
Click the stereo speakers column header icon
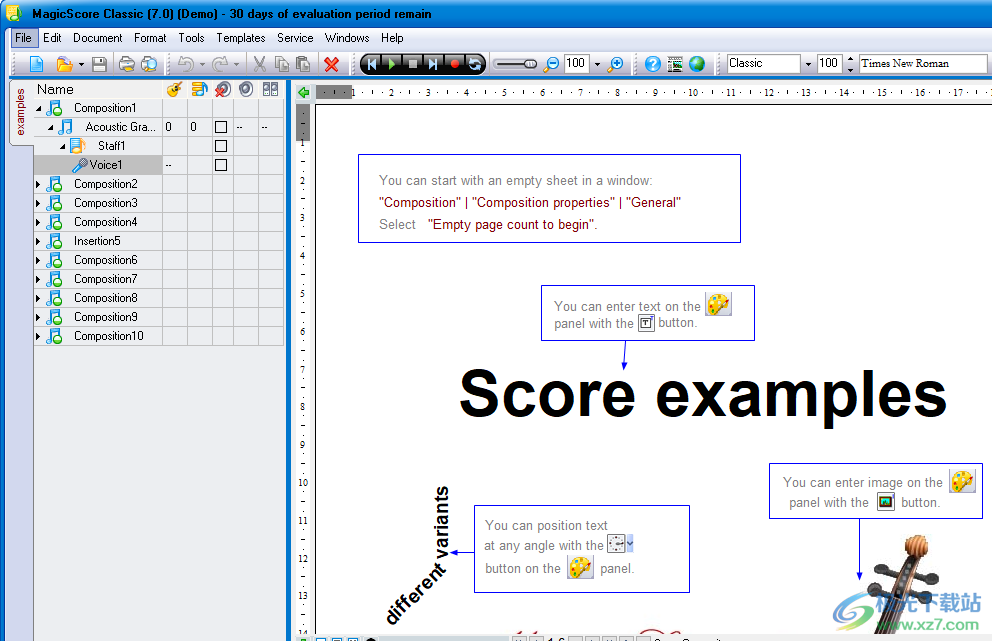[271, 89]
